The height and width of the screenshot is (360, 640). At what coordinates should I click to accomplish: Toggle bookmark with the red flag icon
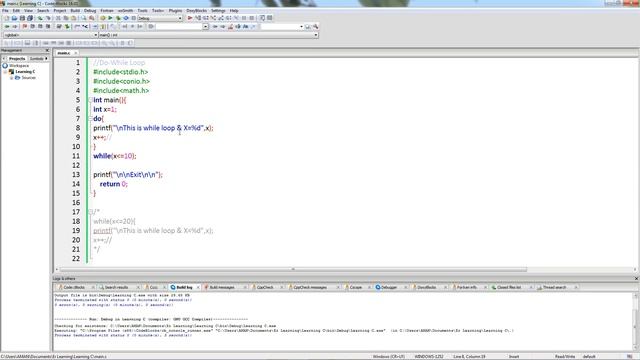click(24, 27)
